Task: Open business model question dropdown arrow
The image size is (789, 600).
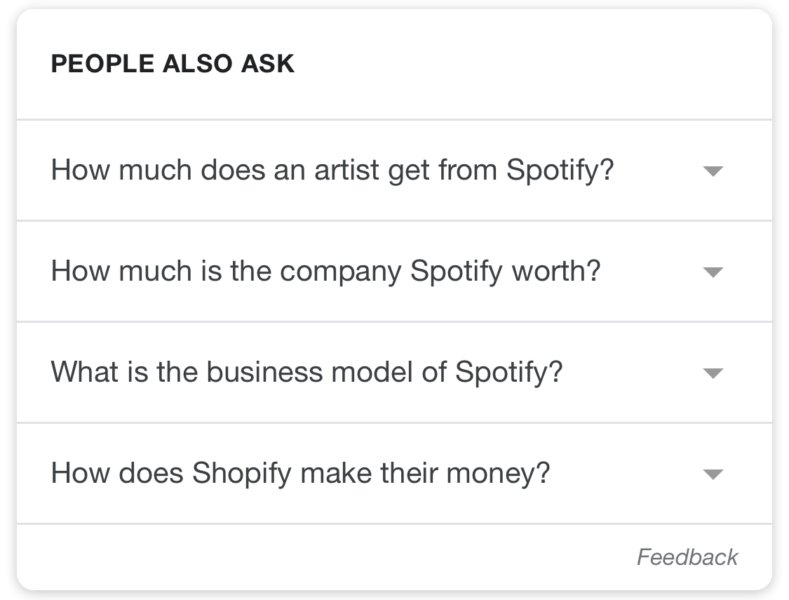Action: (x=712, y=373)
